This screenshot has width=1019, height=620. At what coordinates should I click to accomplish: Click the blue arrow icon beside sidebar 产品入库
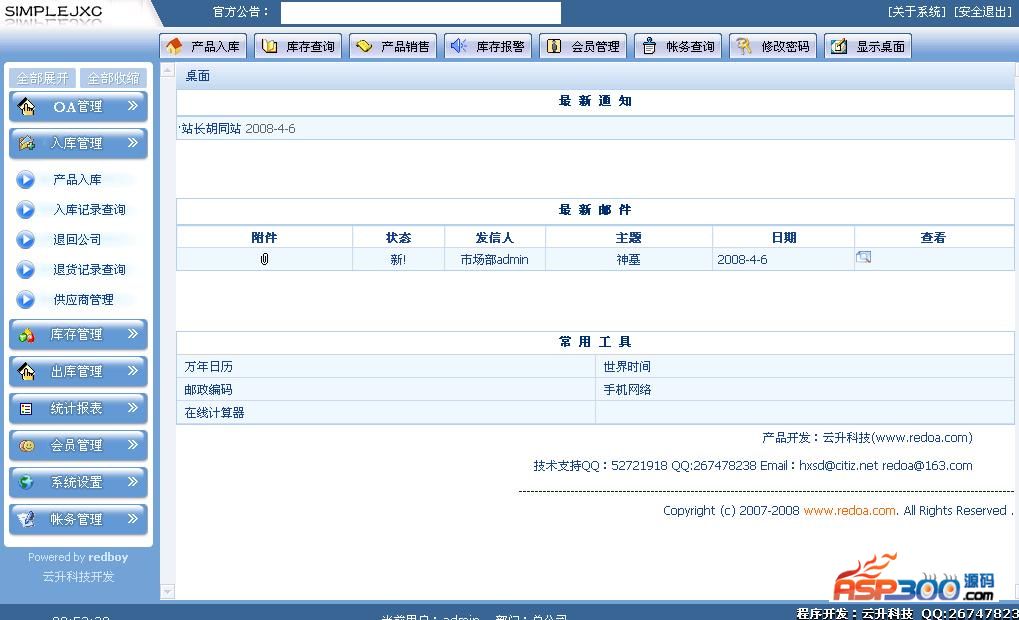[25, 179]
